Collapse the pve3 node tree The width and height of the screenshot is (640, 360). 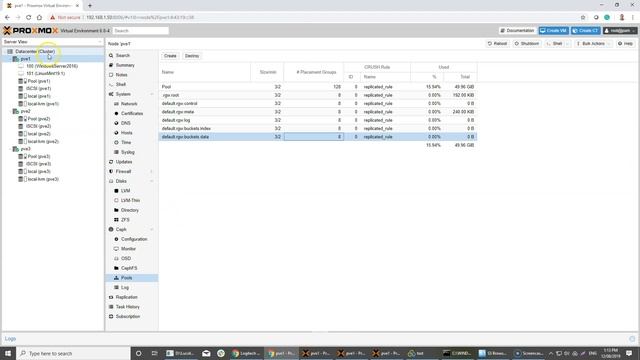pos(10,149)
